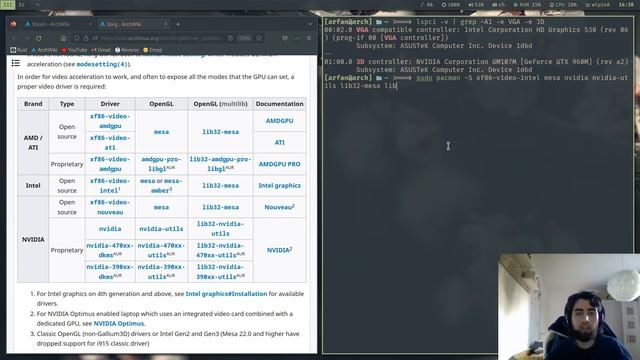
Task: Open a new browser tab
Action: click(178, 24)
